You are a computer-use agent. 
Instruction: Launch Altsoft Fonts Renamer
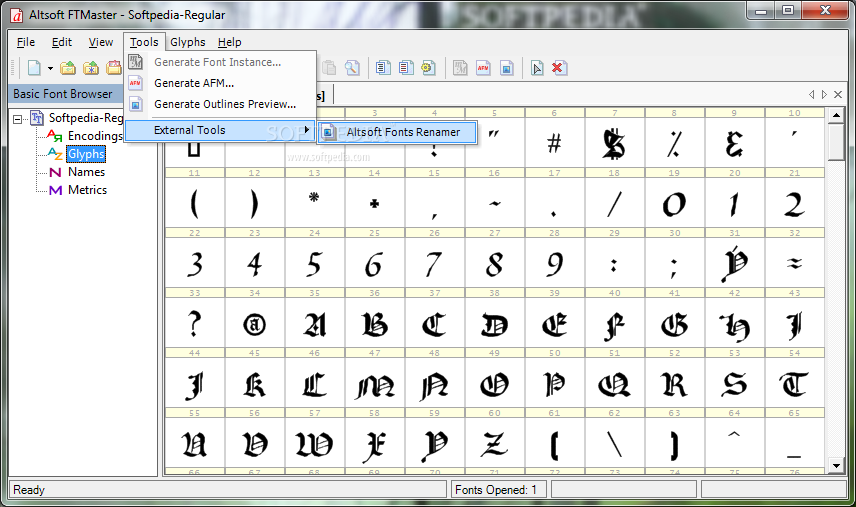397,132
